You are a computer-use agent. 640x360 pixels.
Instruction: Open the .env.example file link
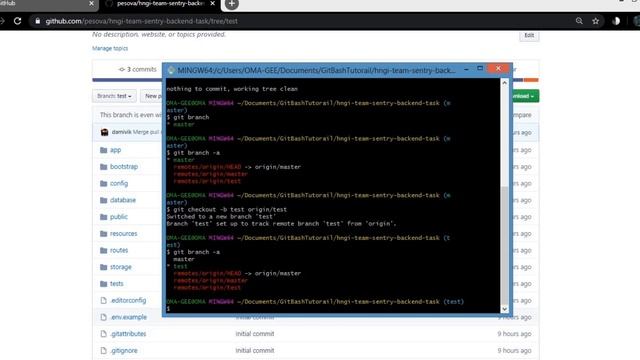(x=129, y=317)
